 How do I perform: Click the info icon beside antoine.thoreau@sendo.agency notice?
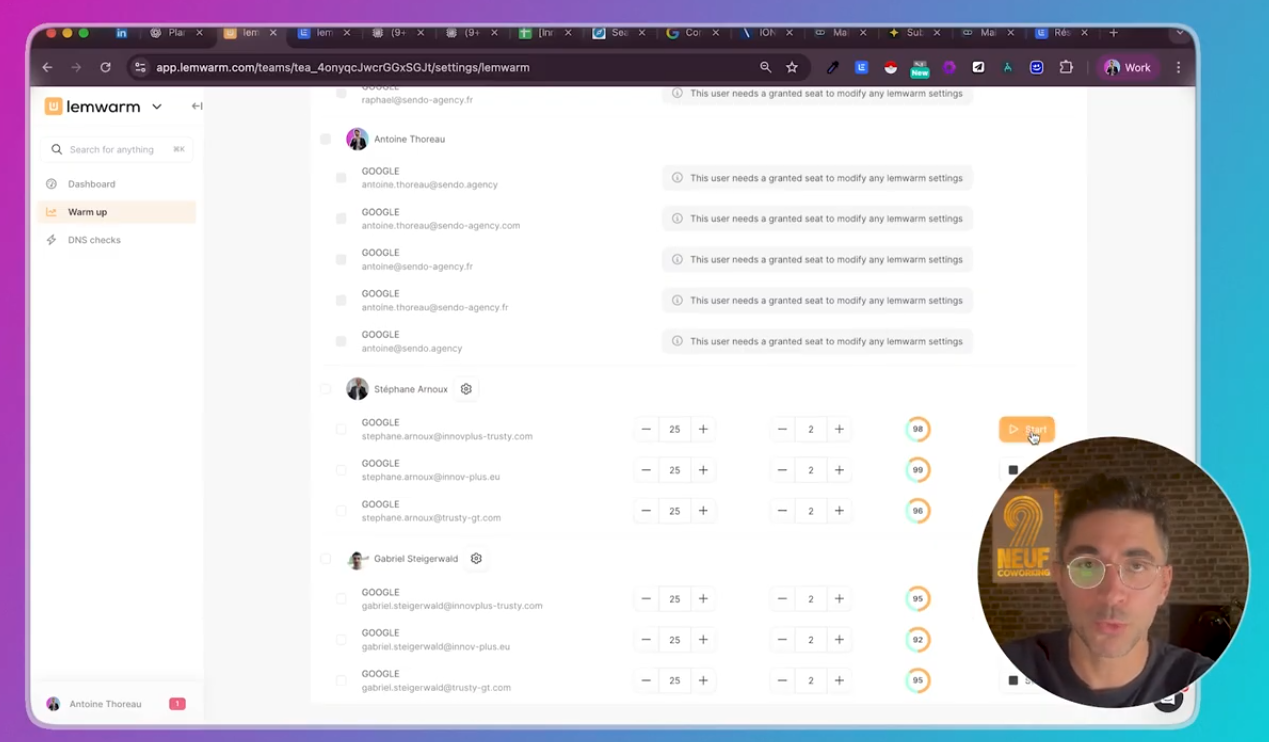(677, 178)
